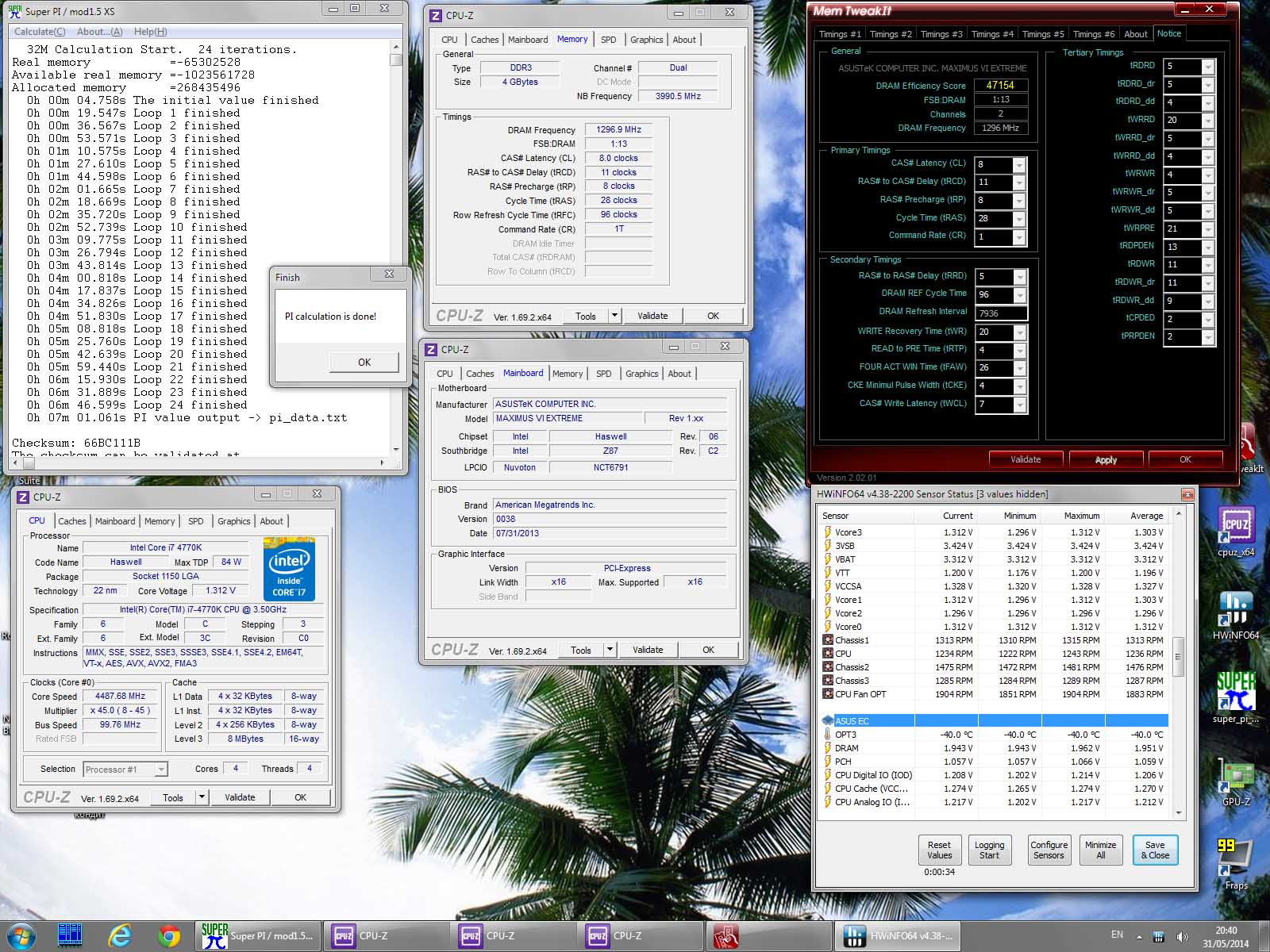Viewport: 1270px width, 952px height.
Task: Click Minimize All in HWiNFO64
Action: click(x=1100, y=850)
